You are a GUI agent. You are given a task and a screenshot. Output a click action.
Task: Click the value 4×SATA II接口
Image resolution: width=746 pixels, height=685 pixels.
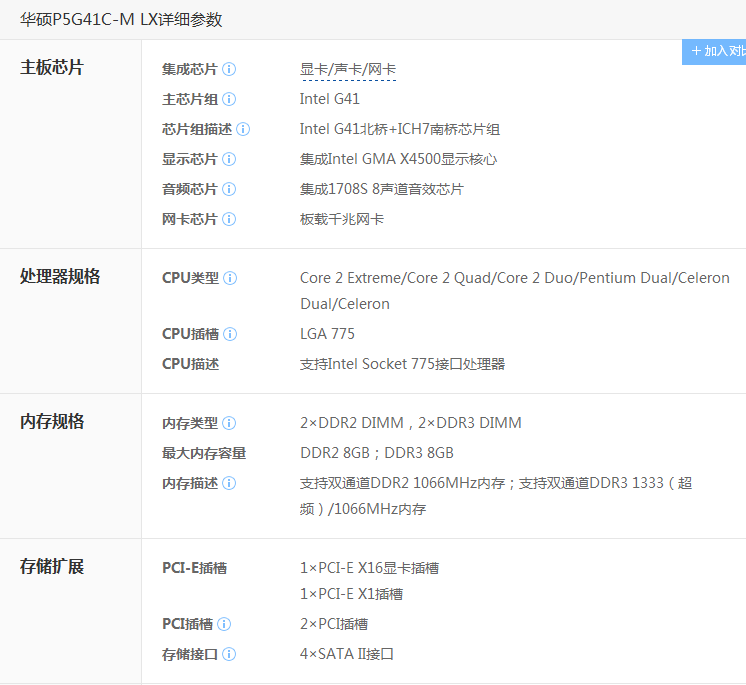point(347,654)
